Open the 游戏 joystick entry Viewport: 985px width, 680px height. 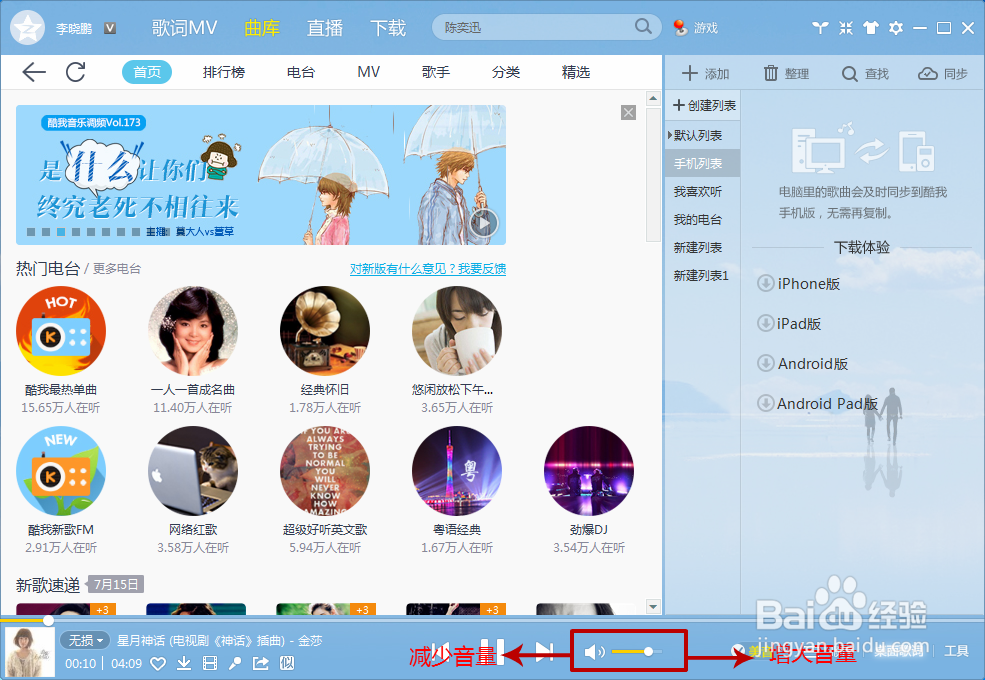pos(695,28)
